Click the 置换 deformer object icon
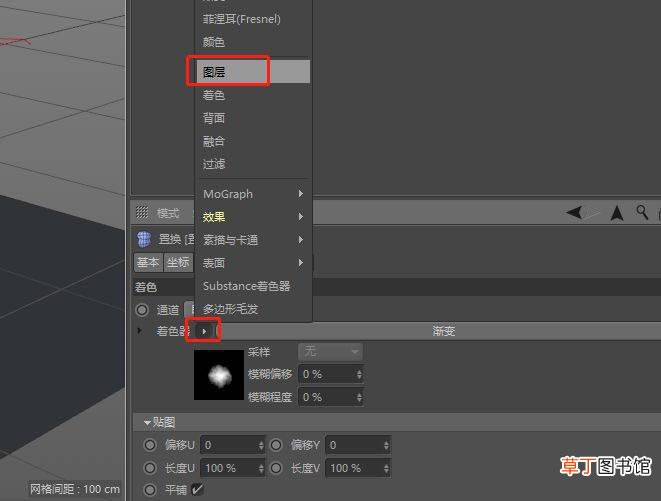Viewport: 661px width, 501px height. pos(144,239)
